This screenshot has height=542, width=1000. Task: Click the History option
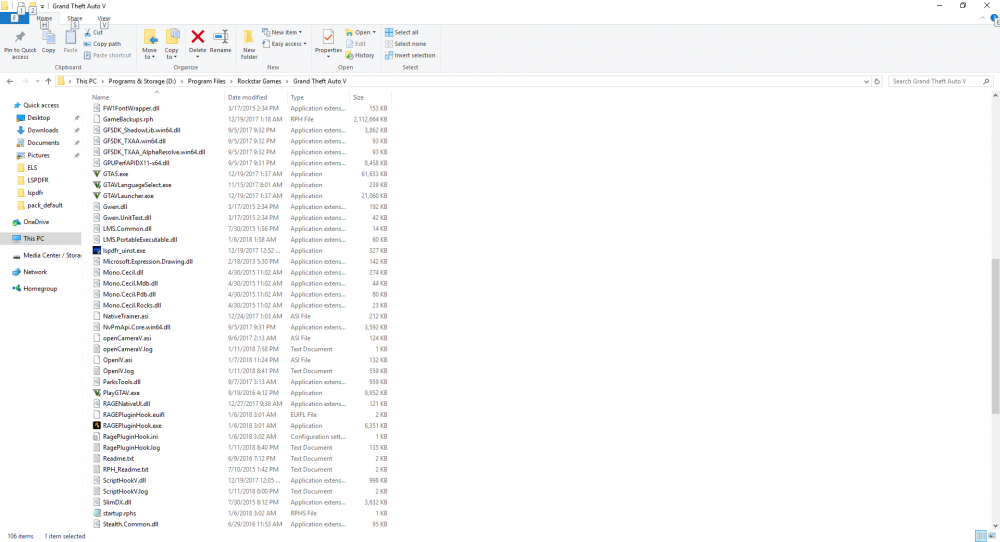pos(360,55)
